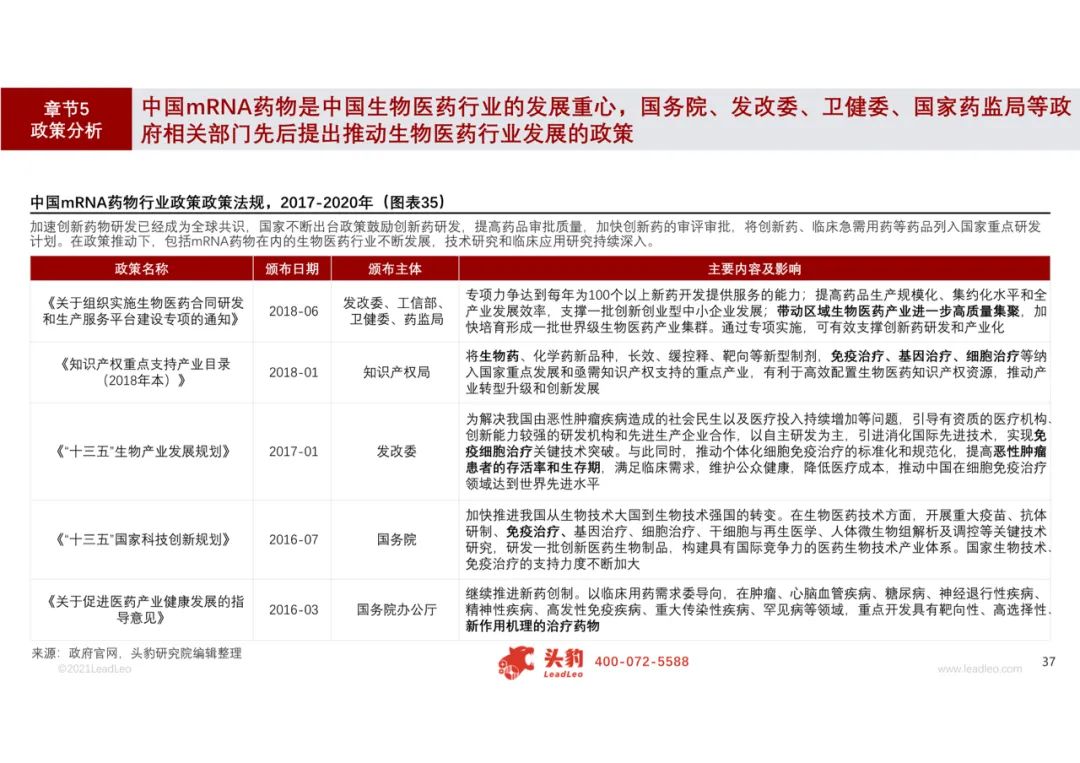Image resolution: width=1080 pixels, height=763 pixels.
Task: Select the 2016-03 date cell
Action: click(x=293, y=609)
